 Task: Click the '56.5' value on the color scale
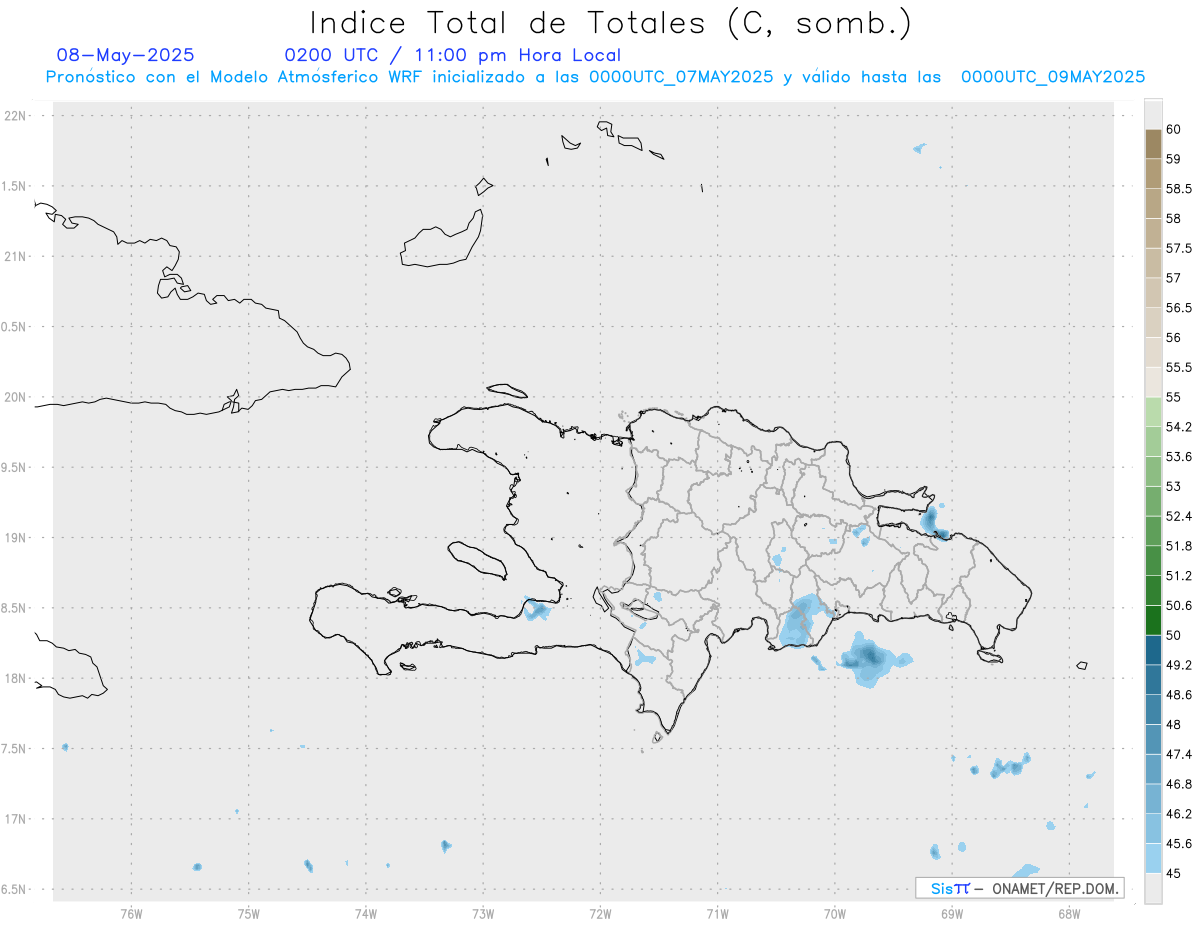[x=1179, y=308]
